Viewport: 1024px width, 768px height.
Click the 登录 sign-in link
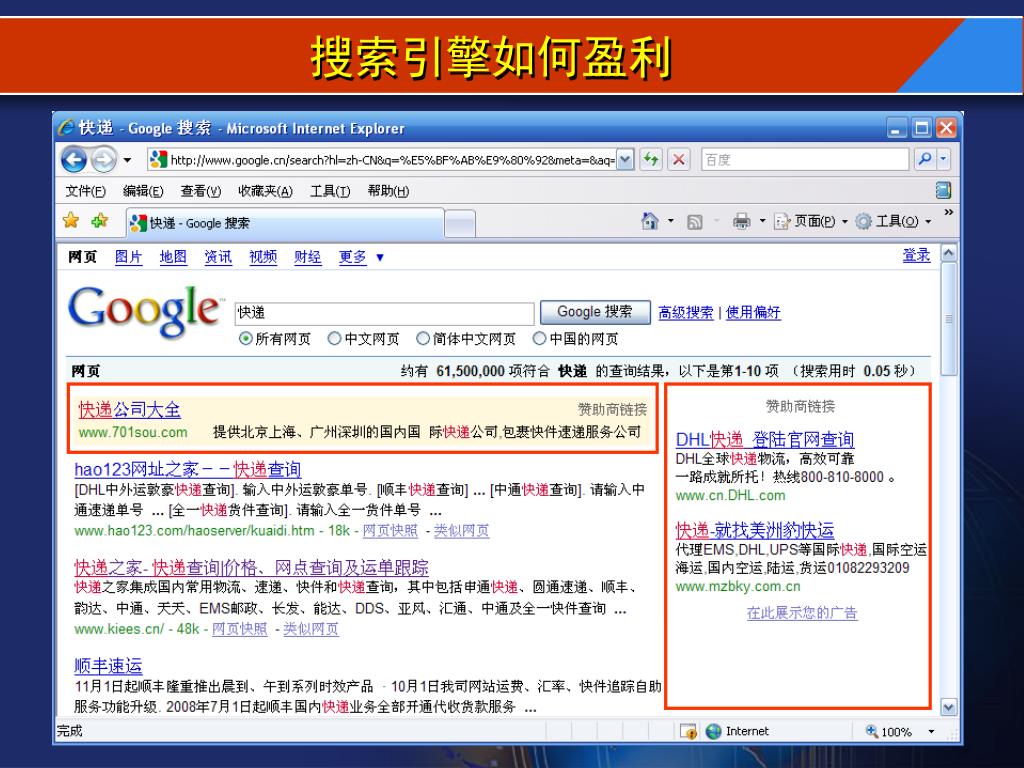pyautogui.click(x=916, y=255)
